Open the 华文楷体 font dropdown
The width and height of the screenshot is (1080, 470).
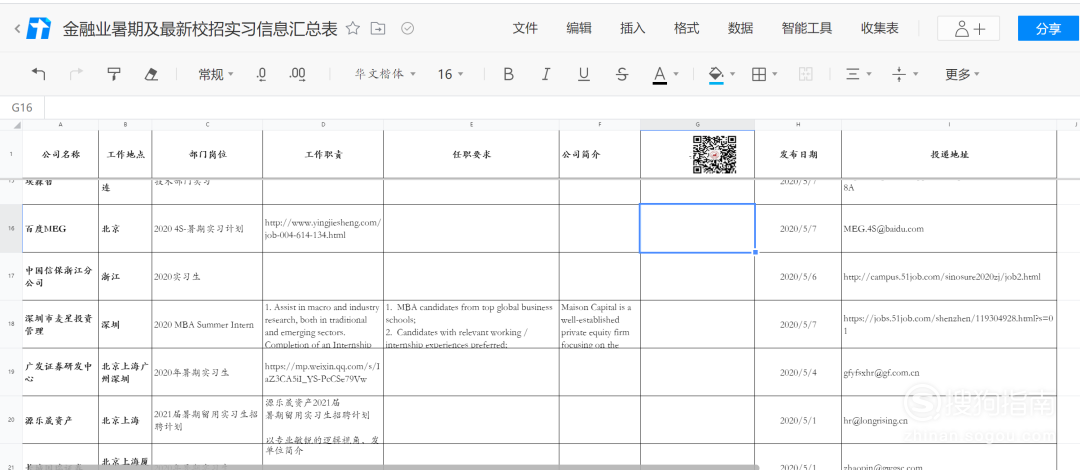385,74
